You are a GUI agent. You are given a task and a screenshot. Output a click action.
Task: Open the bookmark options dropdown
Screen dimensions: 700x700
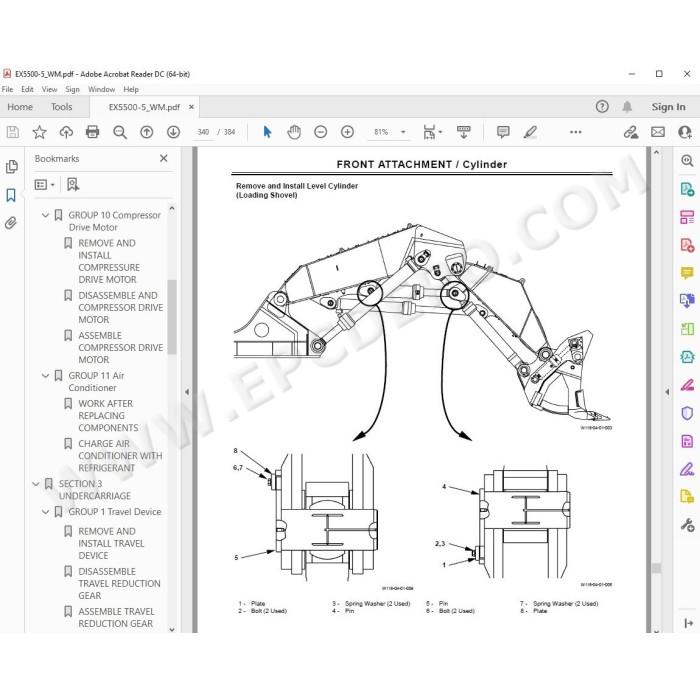44,184
